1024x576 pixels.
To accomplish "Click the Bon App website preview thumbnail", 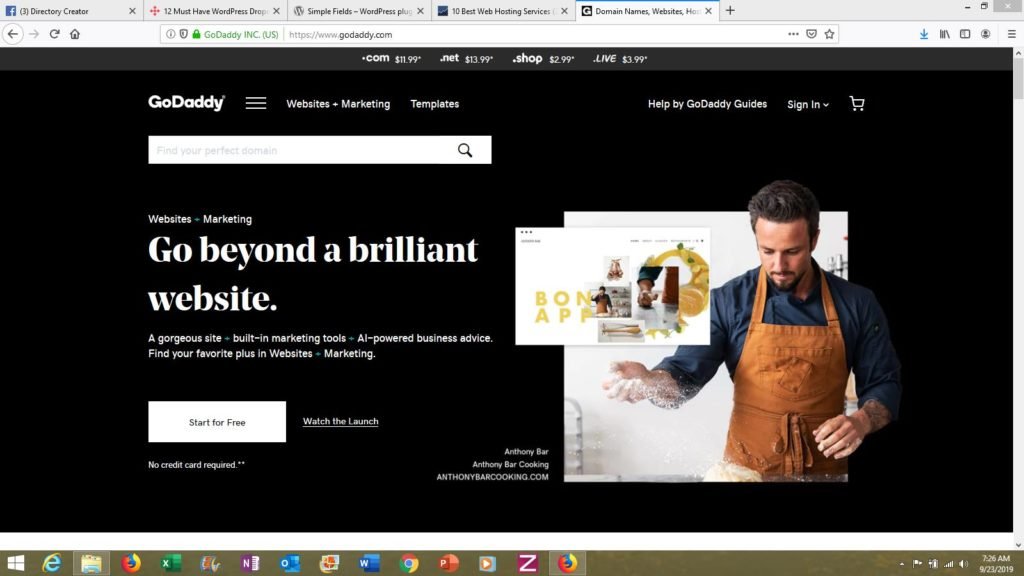I will pos(613,286).
